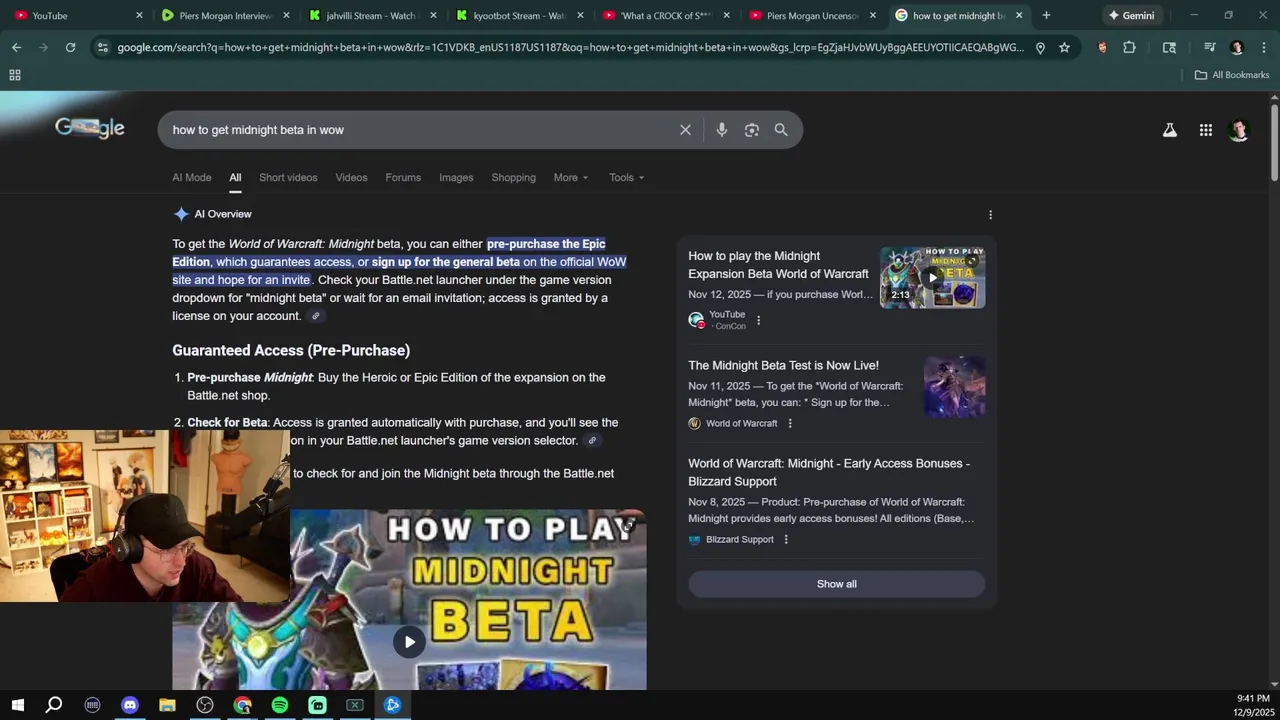
Task: Open 'The Midnight Beta Test is Now Live!' link
Action: click(x=783, y=366)
